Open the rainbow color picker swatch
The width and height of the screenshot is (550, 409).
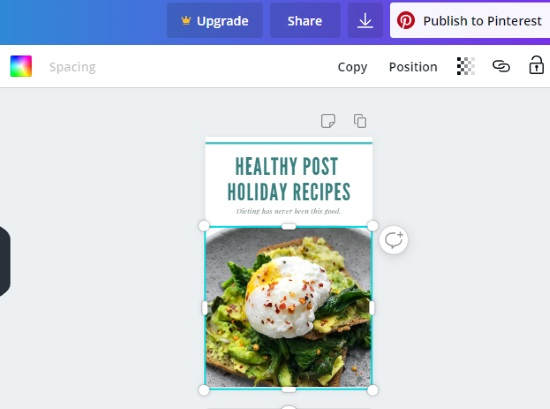tap(21, 66)
